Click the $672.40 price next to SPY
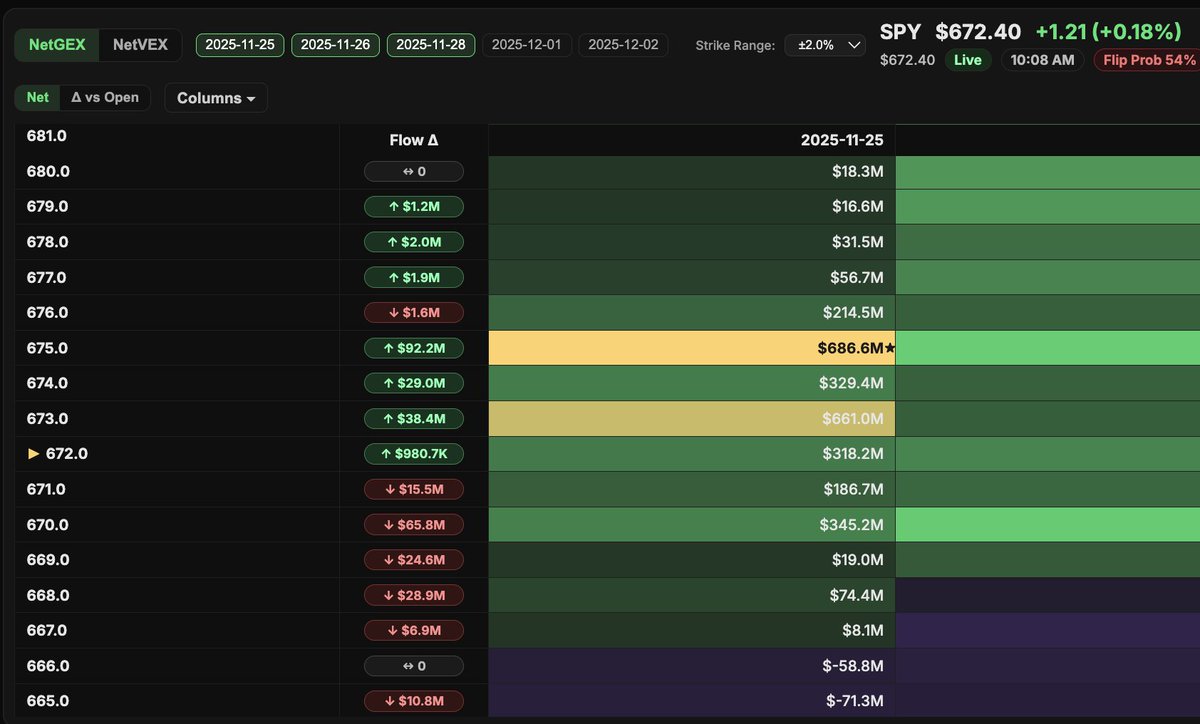Image resolution: width=1200 pixels, height=724 pixels. tap(978, 32)
